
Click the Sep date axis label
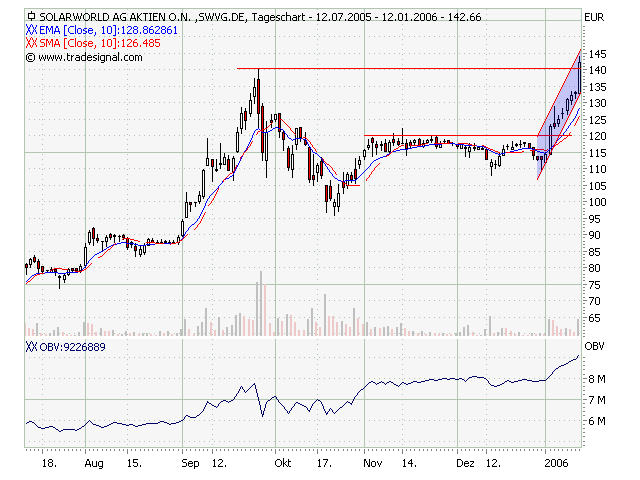[191, 464]
